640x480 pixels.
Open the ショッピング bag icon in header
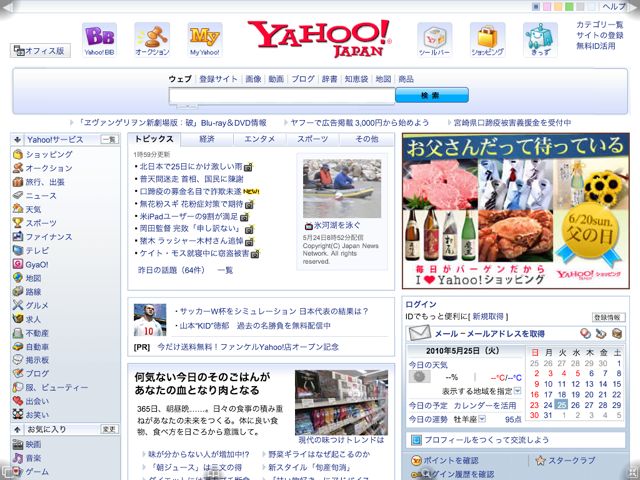point(487,40)
